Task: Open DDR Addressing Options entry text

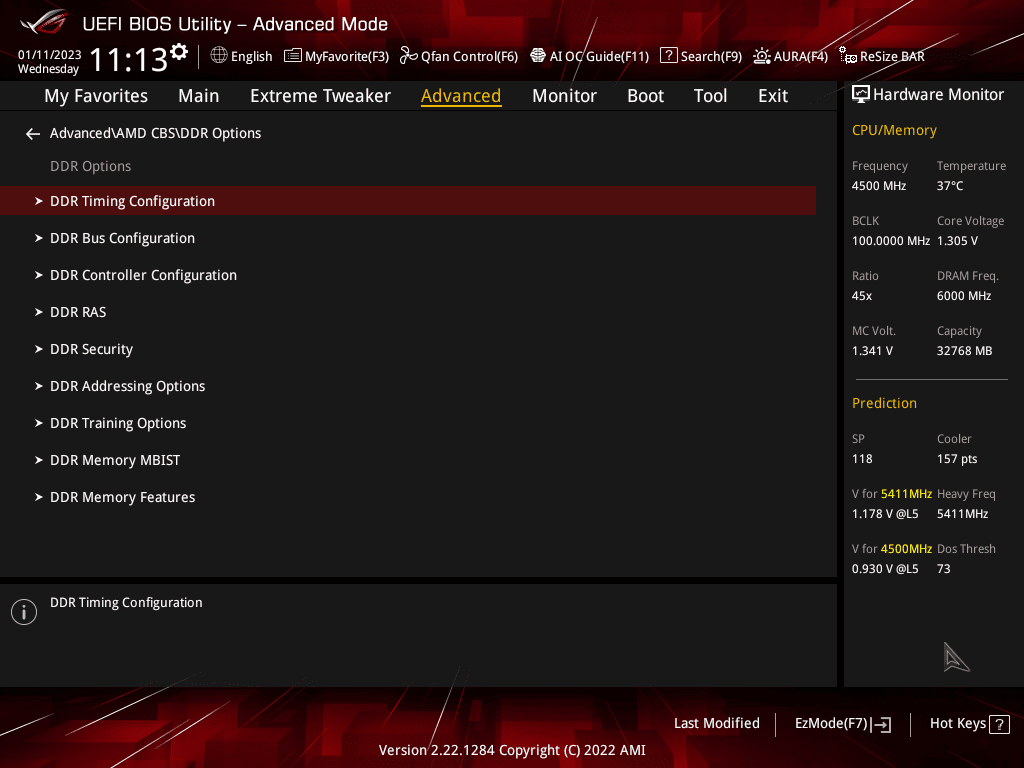Action: pyautogui.click(x=127, y=386)
